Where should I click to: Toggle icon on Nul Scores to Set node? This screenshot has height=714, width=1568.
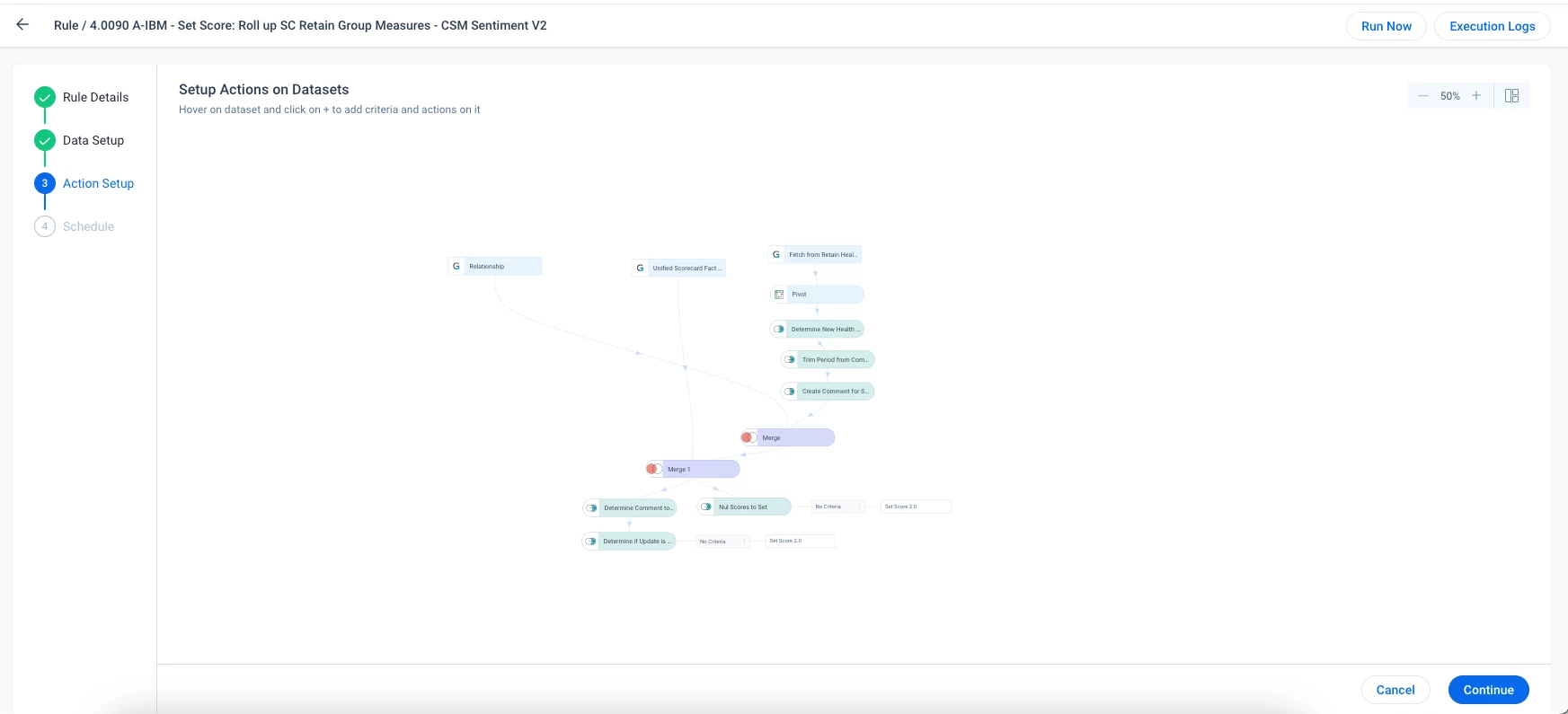click(x=706, y=507)
